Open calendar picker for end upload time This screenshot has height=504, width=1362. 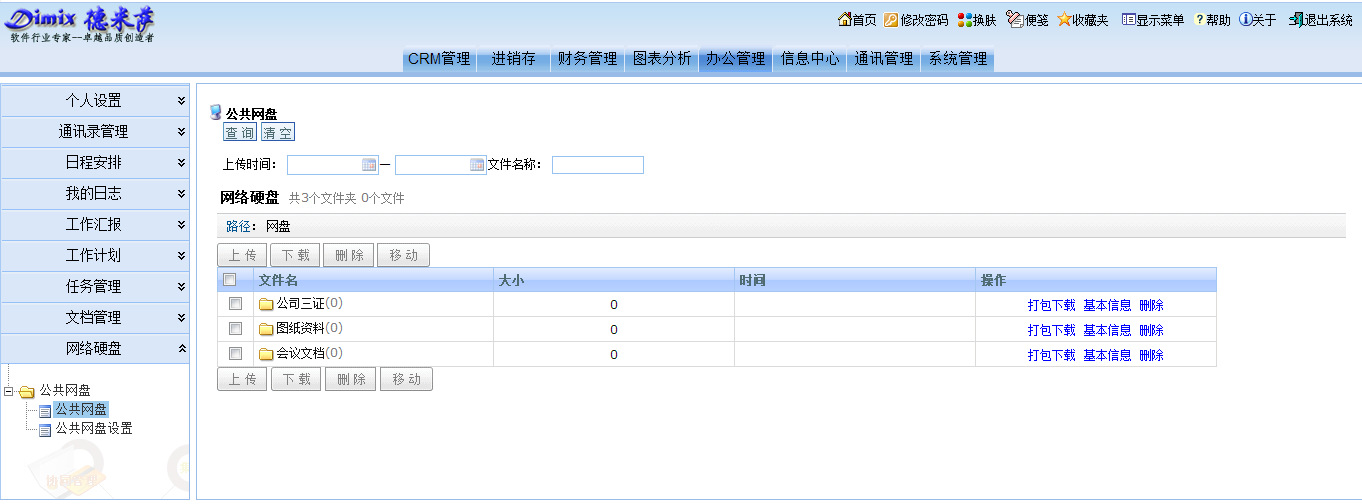point(477,165)
